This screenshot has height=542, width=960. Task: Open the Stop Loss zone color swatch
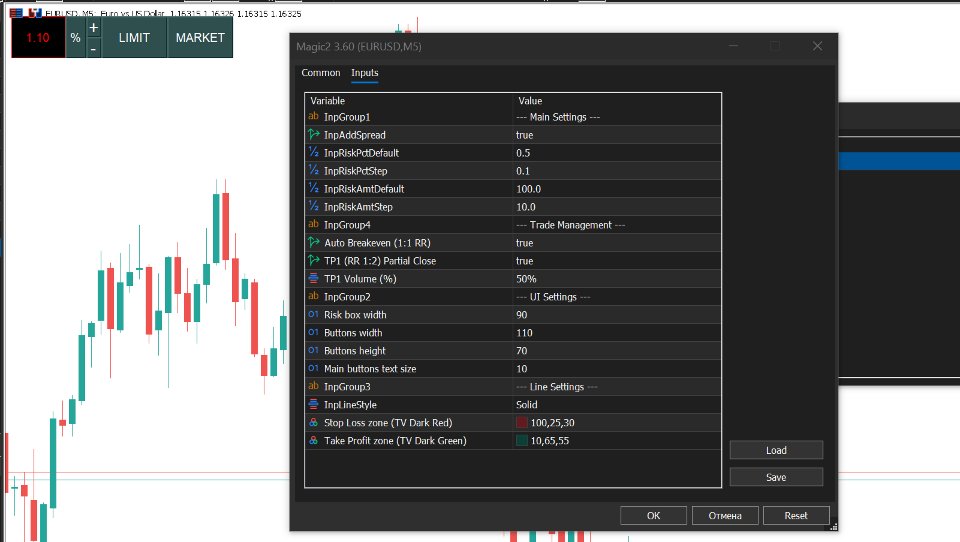coord(522,423)
